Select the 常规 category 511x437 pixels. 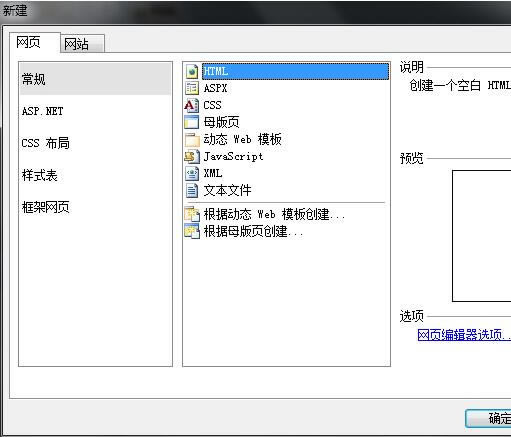click(96, 79)
